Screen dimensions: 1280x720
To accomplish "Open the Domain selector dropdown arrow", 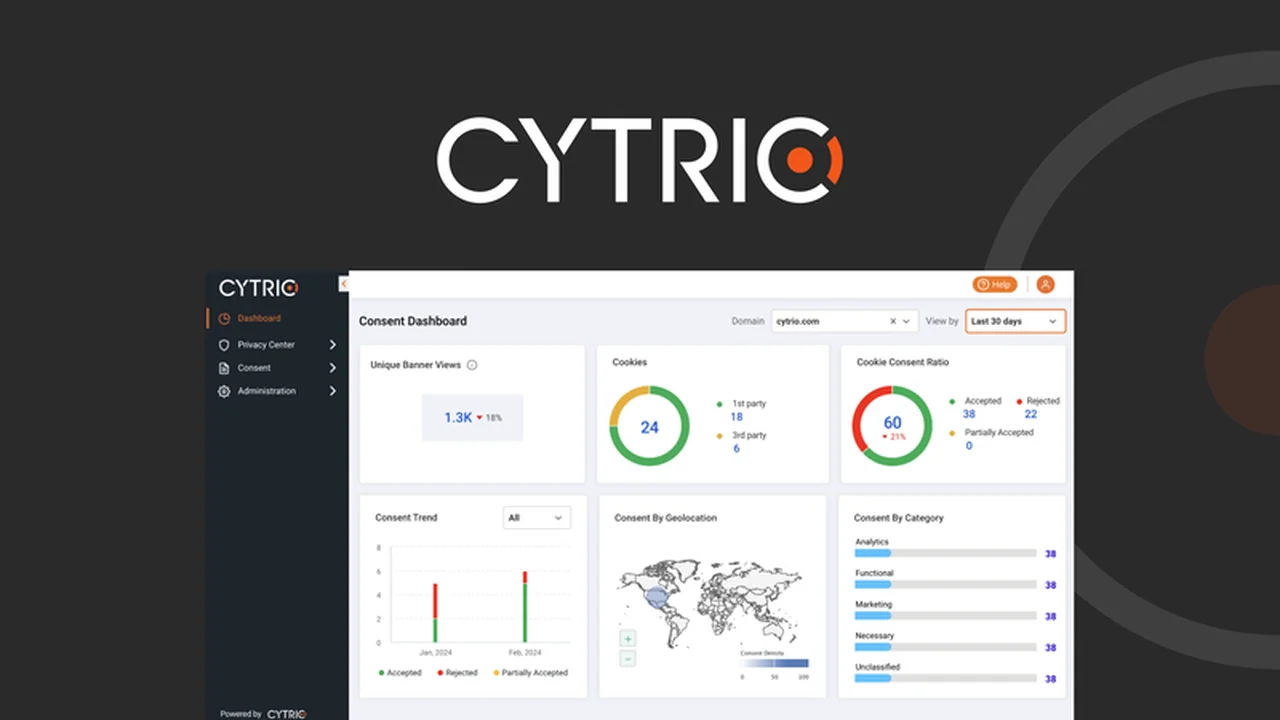I will pyautogui.click(x=906, y=321).
